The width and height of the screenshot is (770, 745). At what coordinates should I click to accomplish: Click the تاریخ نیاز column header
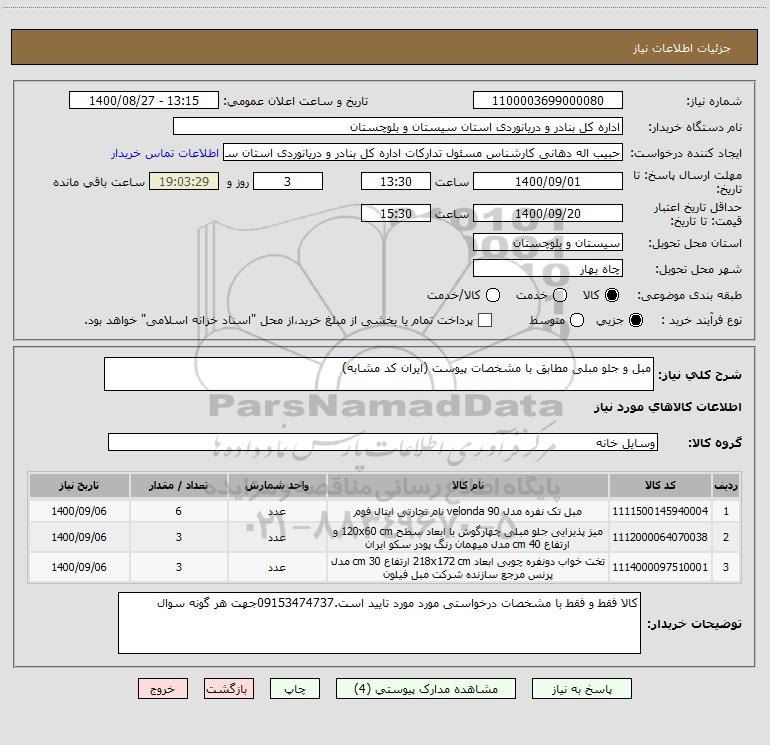coord(79,485)
